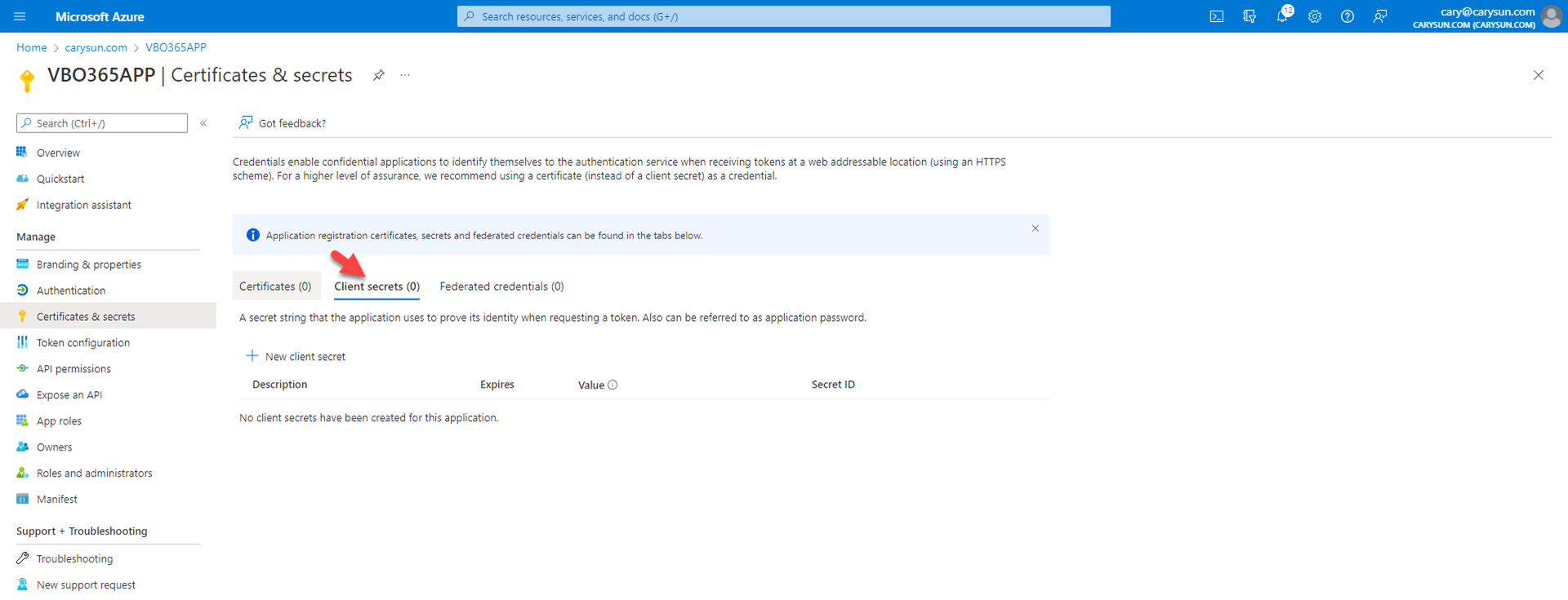The width and height of the screenshot is (1568, 600).
Task: Open the Federated credentials (0) tab
Action: (x=501, y=287)
